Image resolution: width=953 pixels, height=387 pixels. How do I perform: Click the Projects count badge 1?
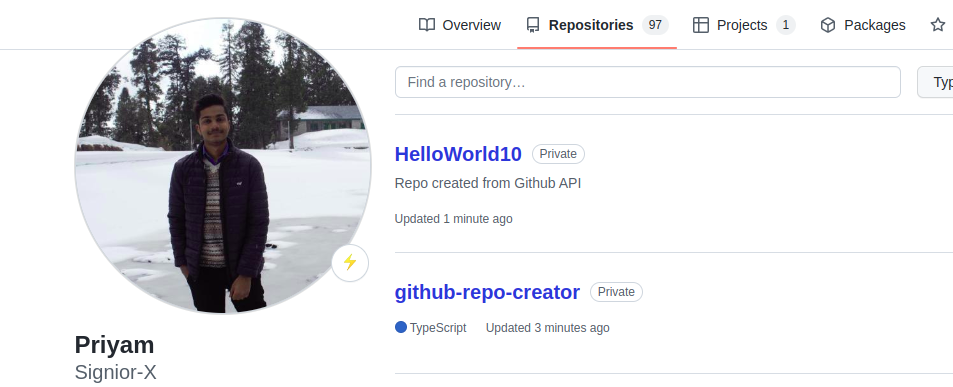tap(785, 25)
